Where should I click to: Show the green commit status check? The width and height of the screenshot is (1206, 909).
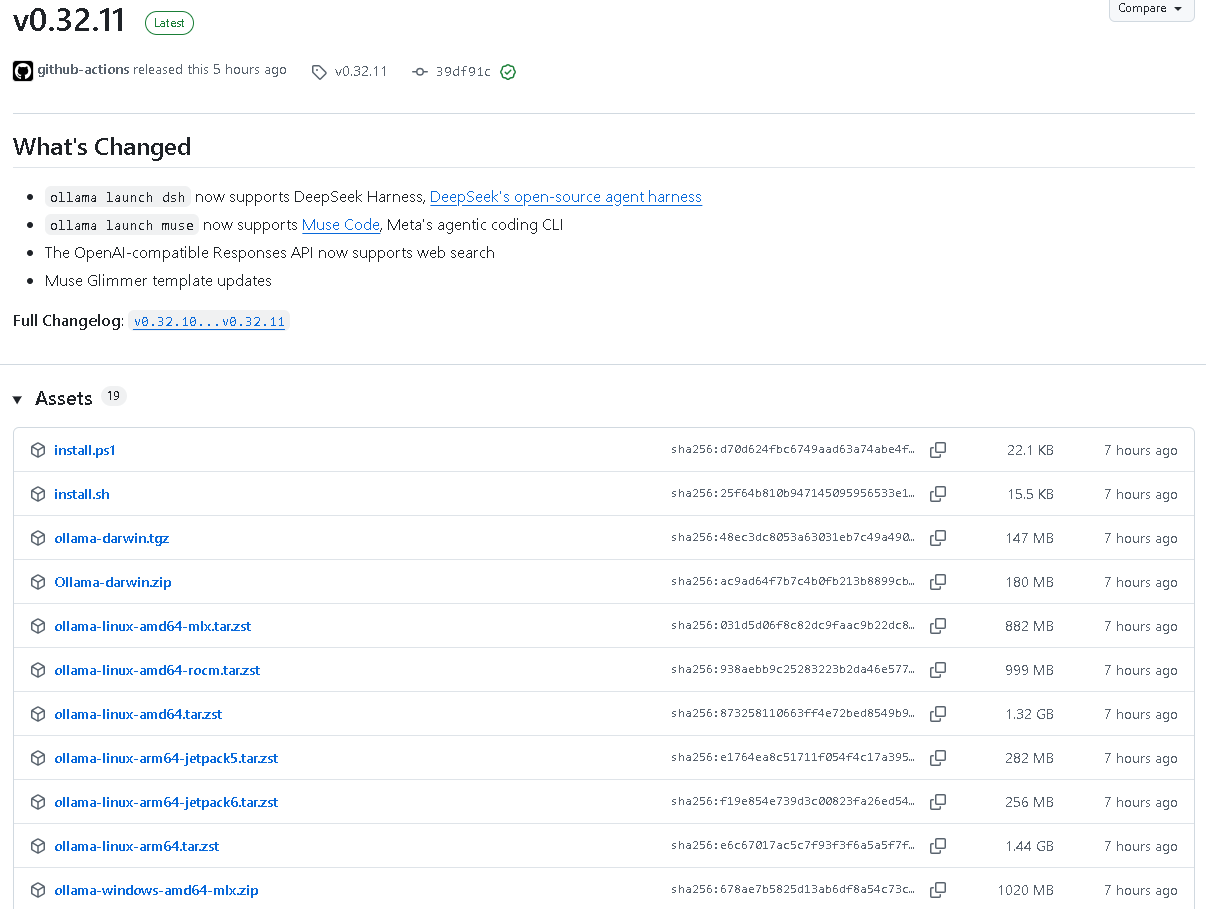tap(508, 72)
